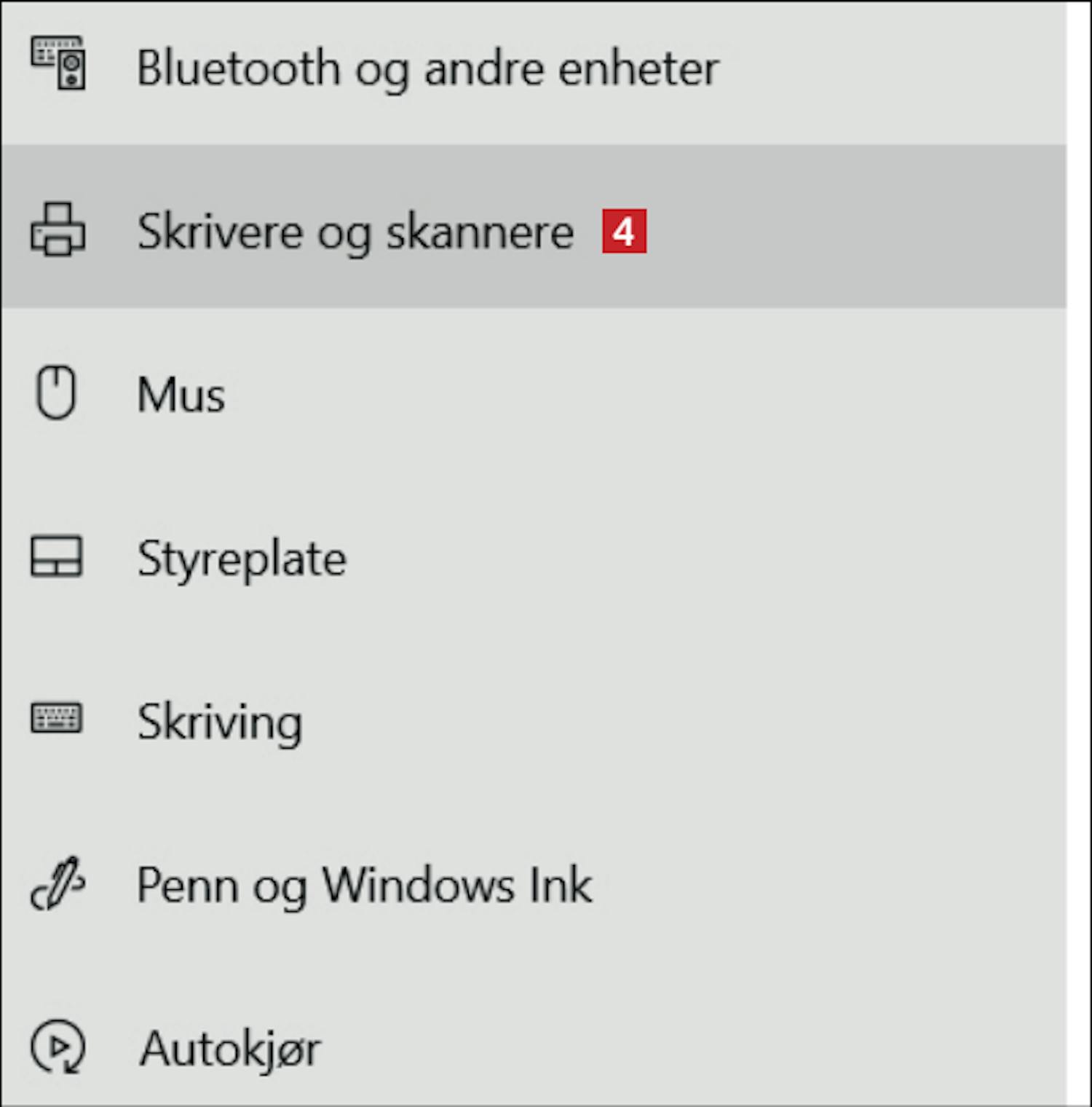
Task: Go to the Styreplate label
Action: point(242,560)
